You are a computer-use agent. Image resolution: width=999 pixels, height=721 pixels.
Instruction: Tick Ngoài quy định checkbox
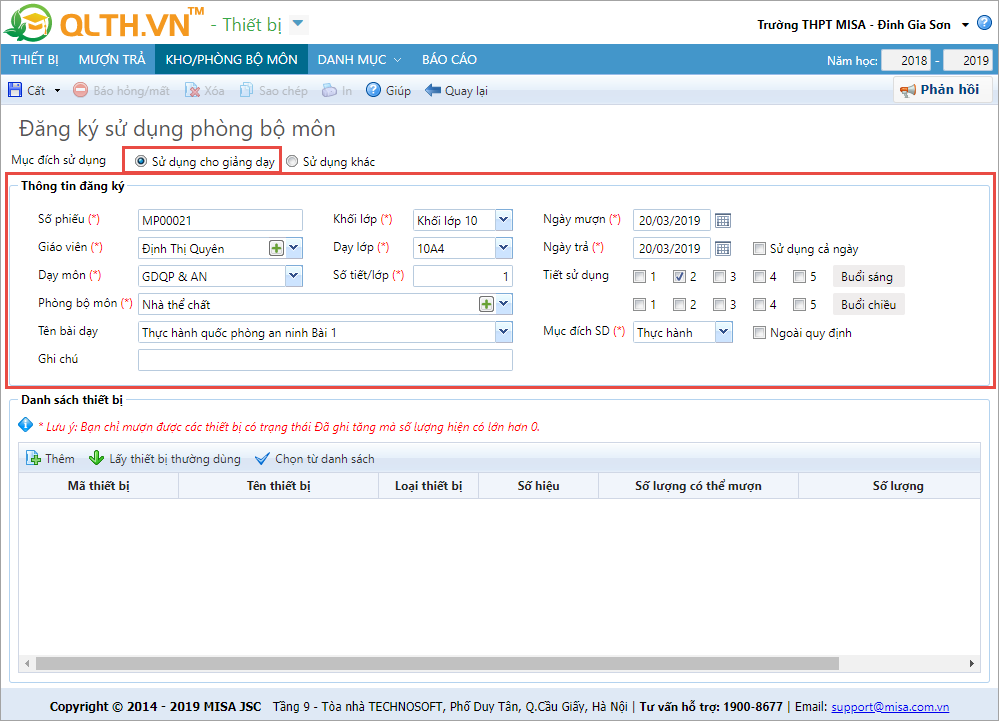pos(759,332)
